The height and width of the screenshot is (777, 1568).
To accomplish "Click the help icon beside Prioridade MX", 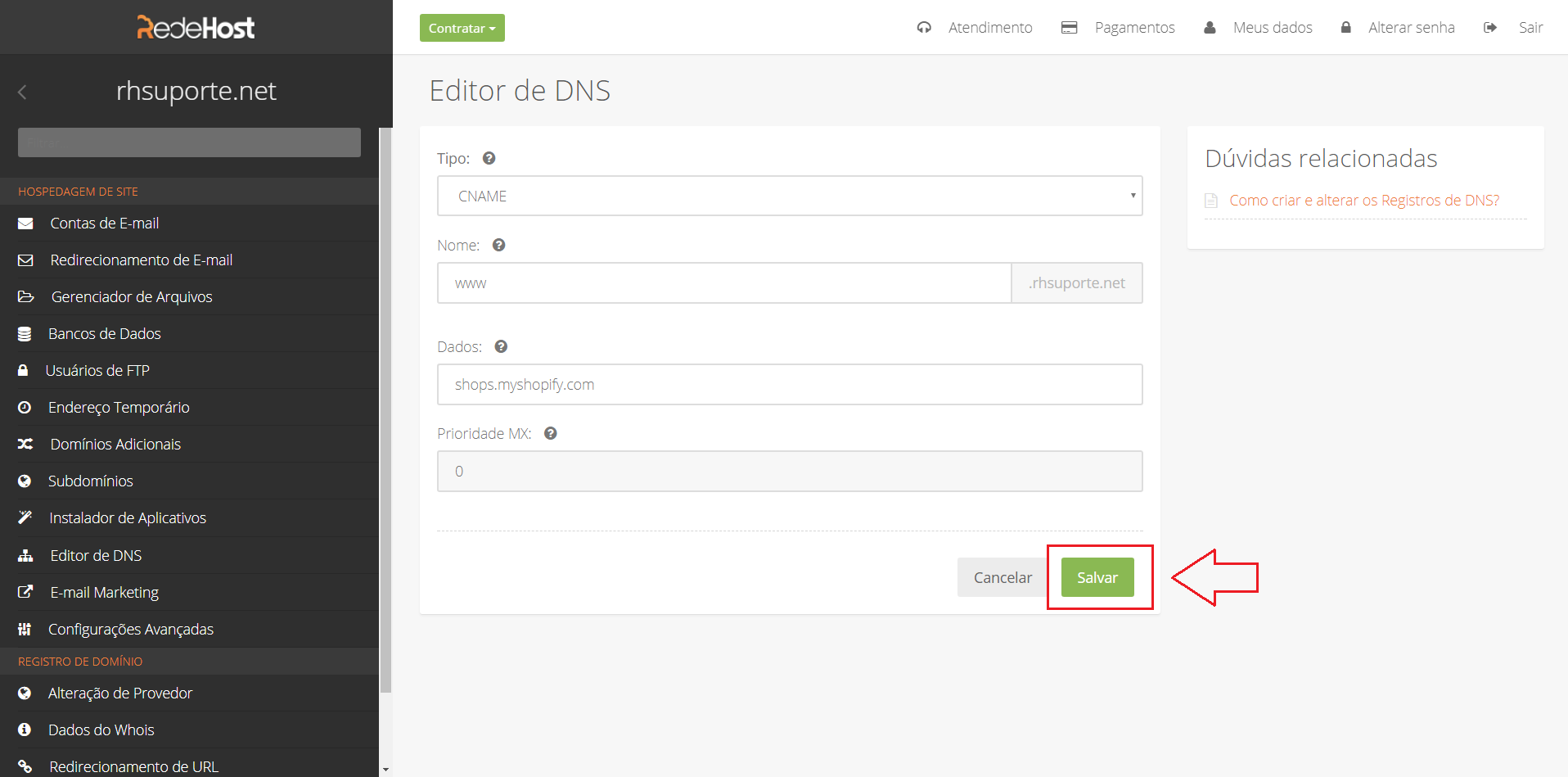I will coord(551,434).
